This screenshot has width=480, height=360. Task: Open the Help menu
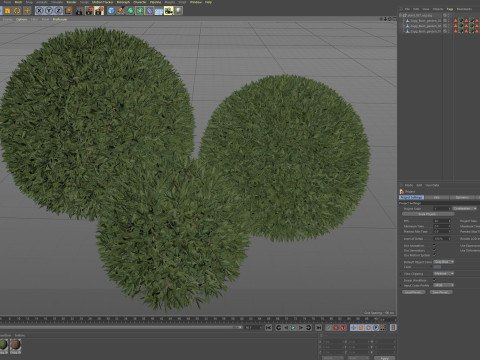(x=208, y=2)
